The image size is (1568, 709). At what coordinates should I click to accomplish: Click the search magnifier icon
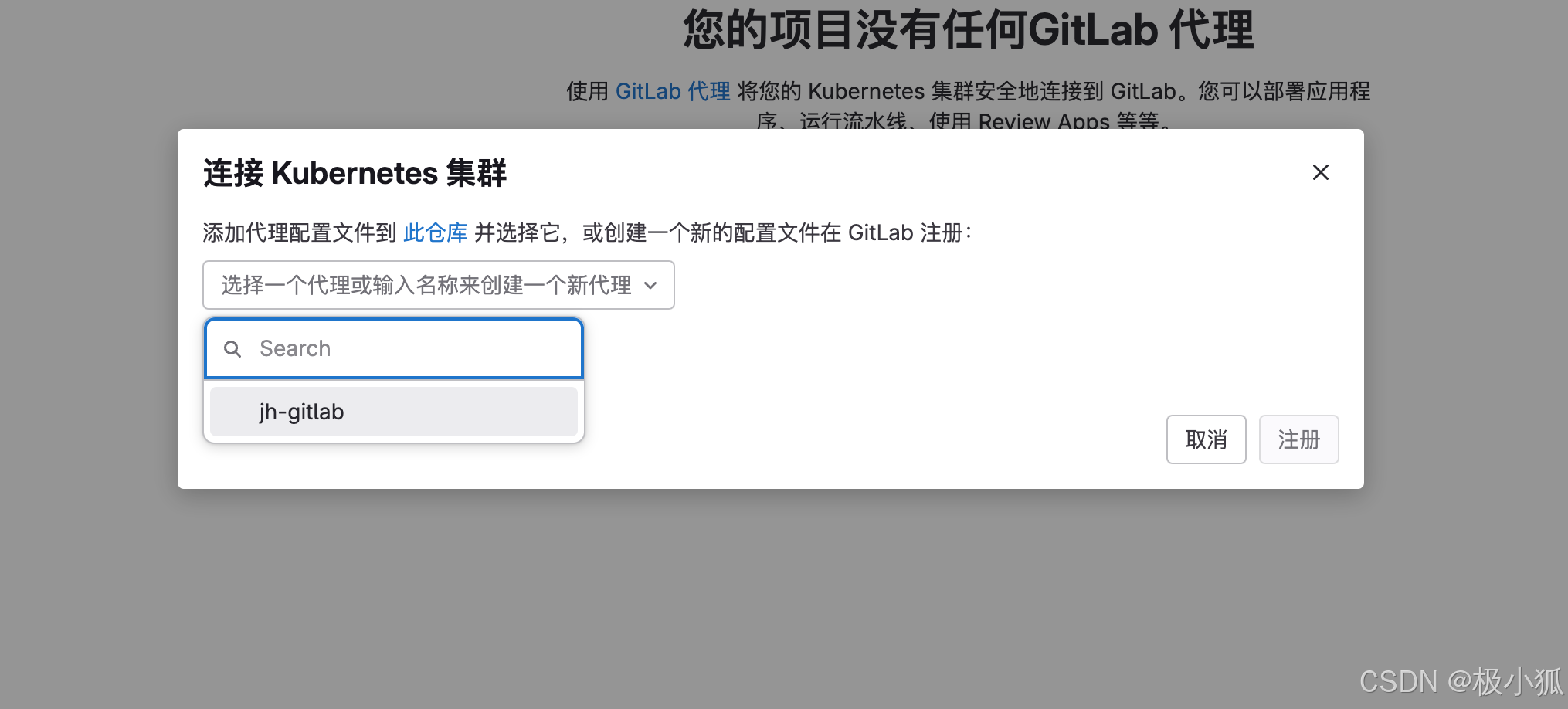click(232, 349)
